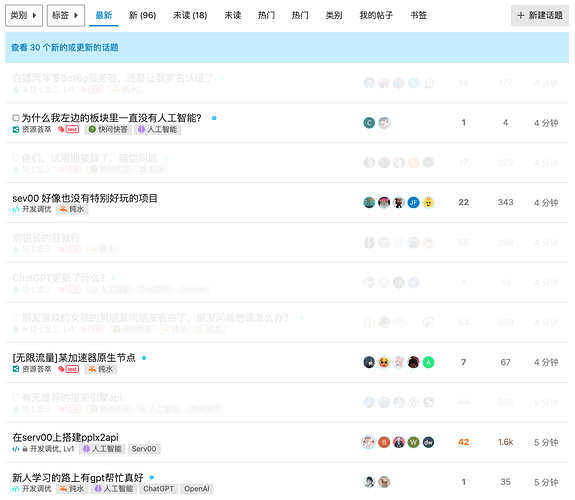Click the 新建话题 new topic button
Image resolution: width=575 pixels, height=500 pixels.
(x=540, y=15)
